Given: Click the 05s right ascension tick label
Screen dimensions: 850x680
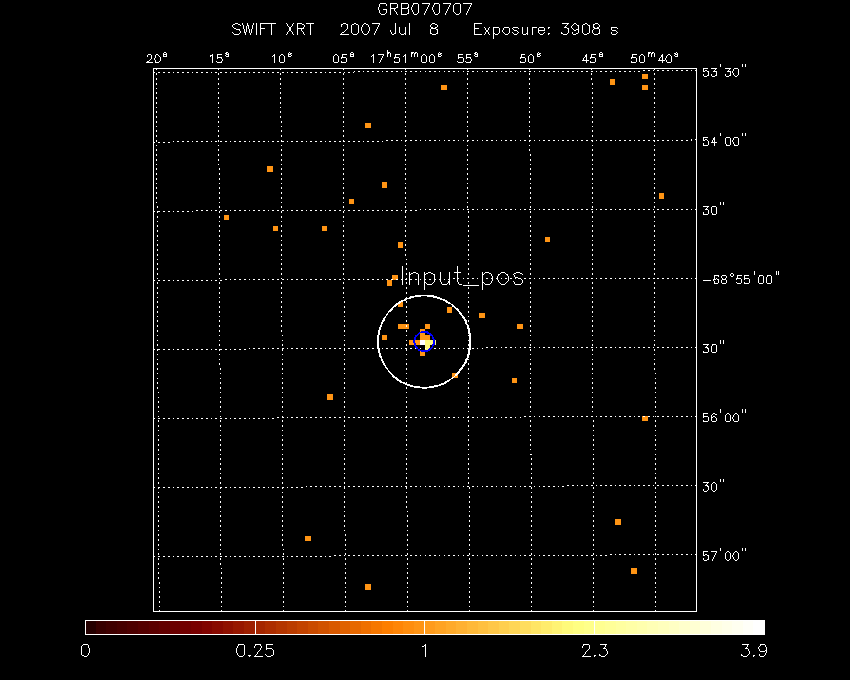Looking at the screenshot, I should click(x=344, y=59).
